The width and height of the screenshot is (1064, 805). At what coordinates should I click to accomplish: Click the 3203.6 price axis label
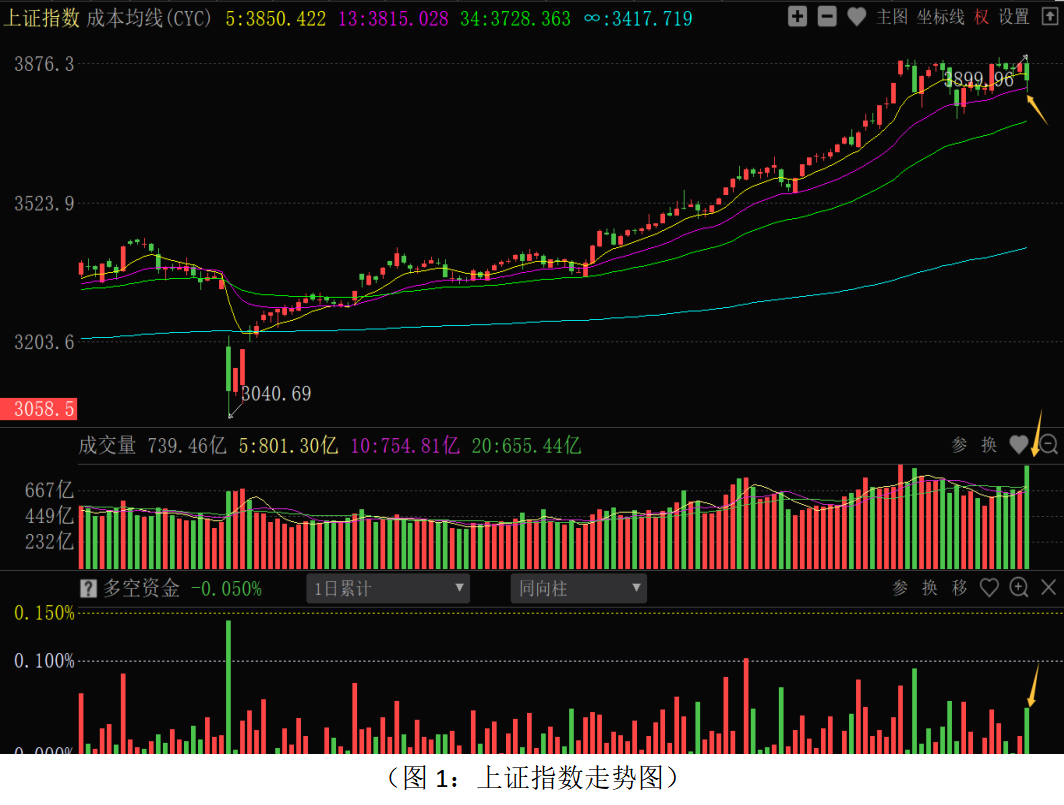click(44, 342)
